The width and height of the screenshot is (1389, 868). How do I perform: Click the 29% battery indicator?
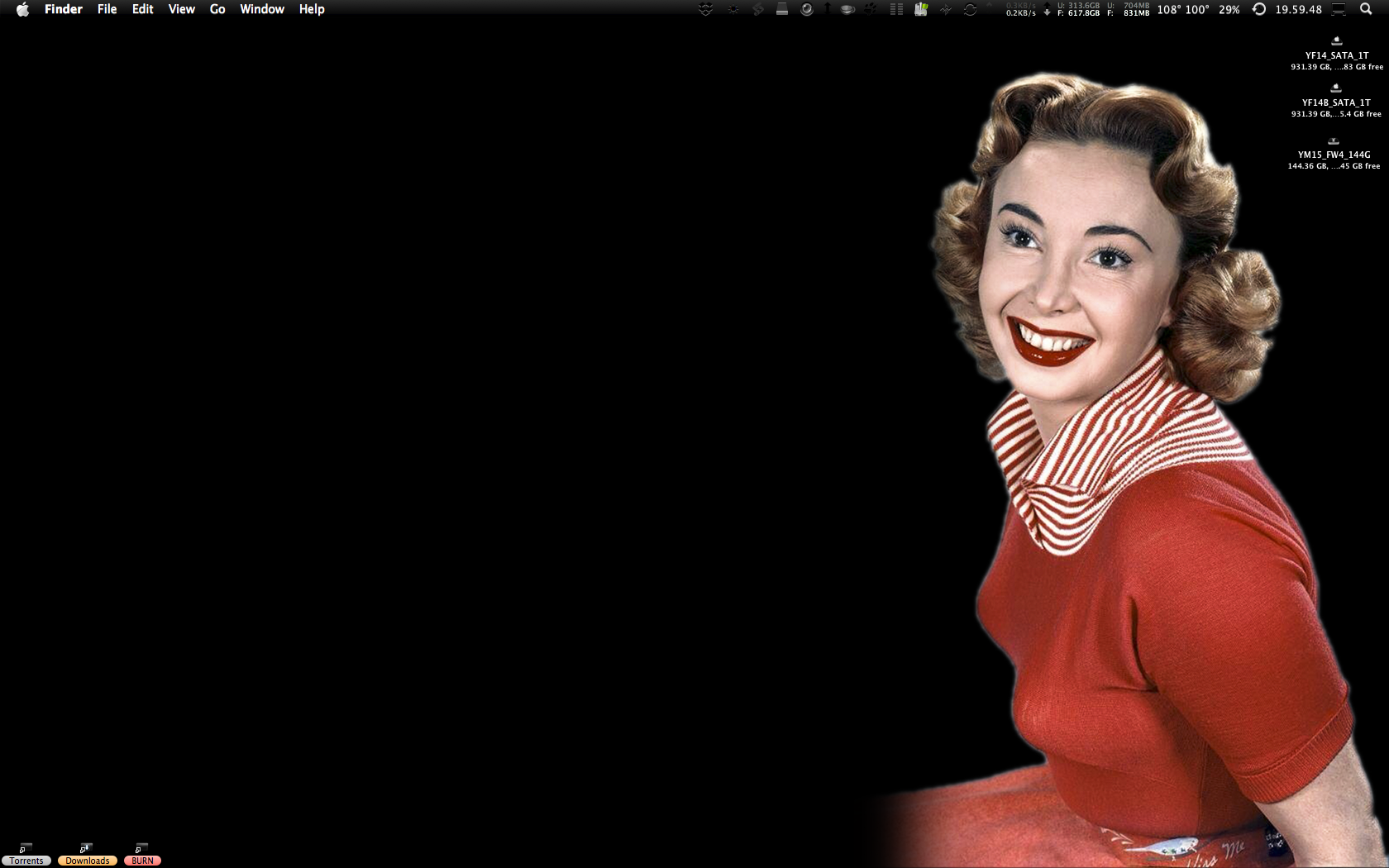pyautogui.click(x=1229, y=9)
